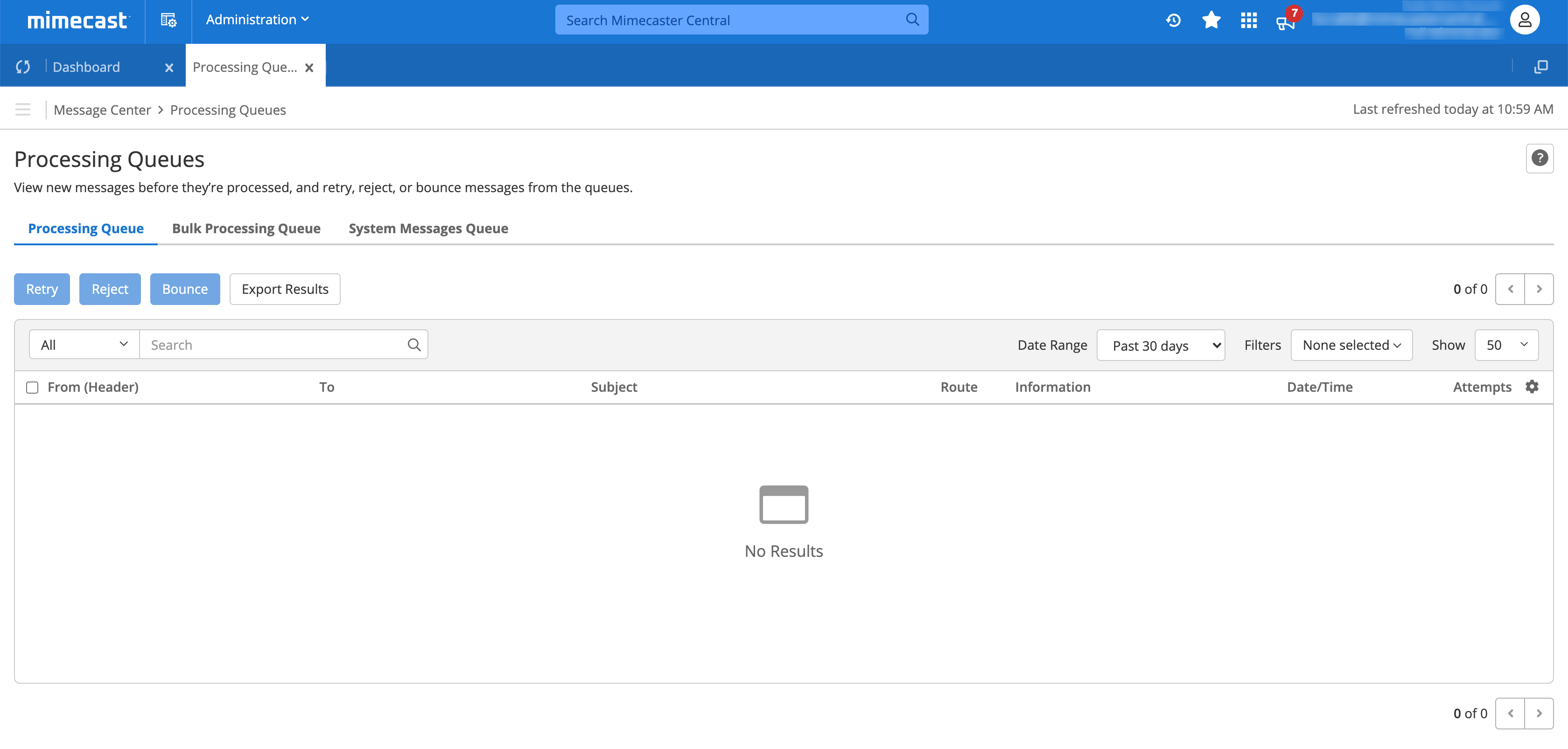This screenshot has width=1568, height=749.
Task: Click the tabs refresh icon beside Dashboard
Action: [x=23, y=67]
